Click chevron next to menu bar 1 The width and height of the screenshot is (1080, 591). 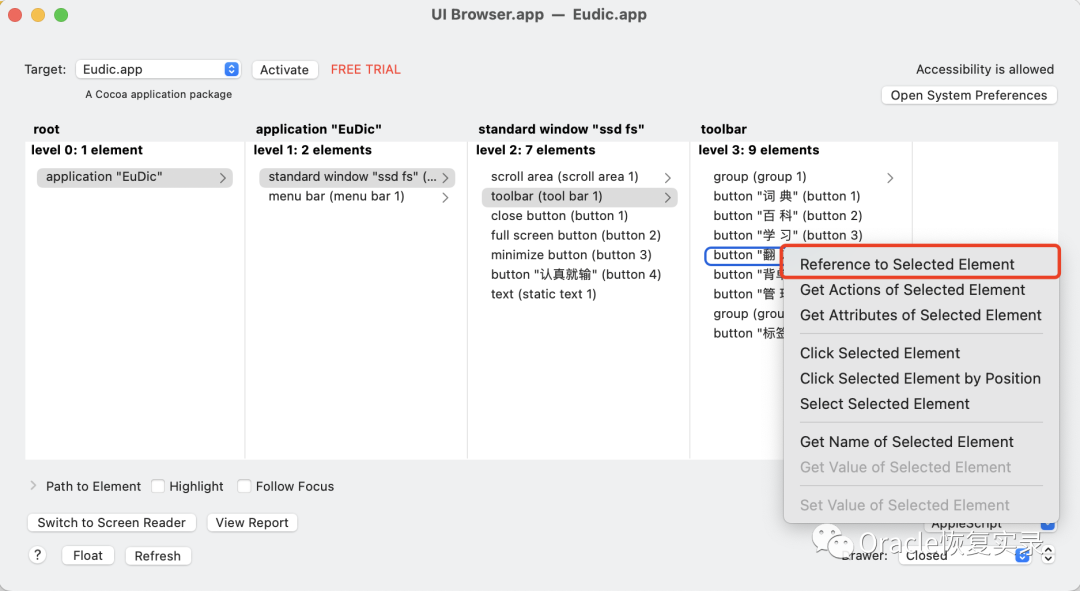pos(445,198)
